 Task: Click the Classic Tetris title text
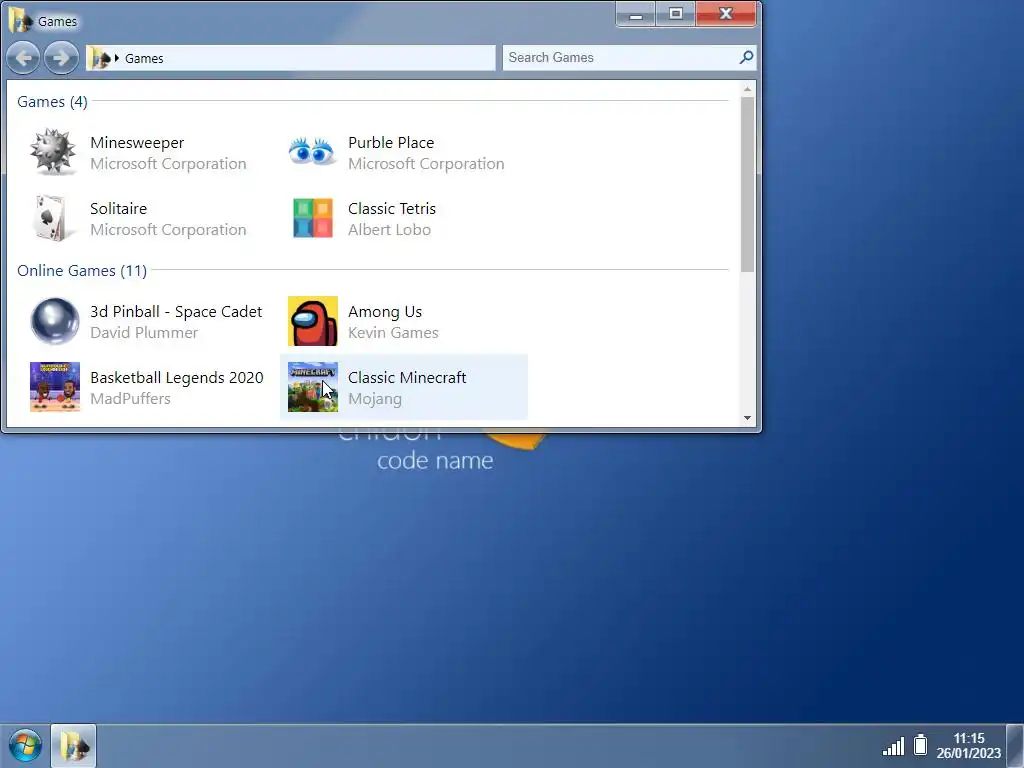coord(392,208)
